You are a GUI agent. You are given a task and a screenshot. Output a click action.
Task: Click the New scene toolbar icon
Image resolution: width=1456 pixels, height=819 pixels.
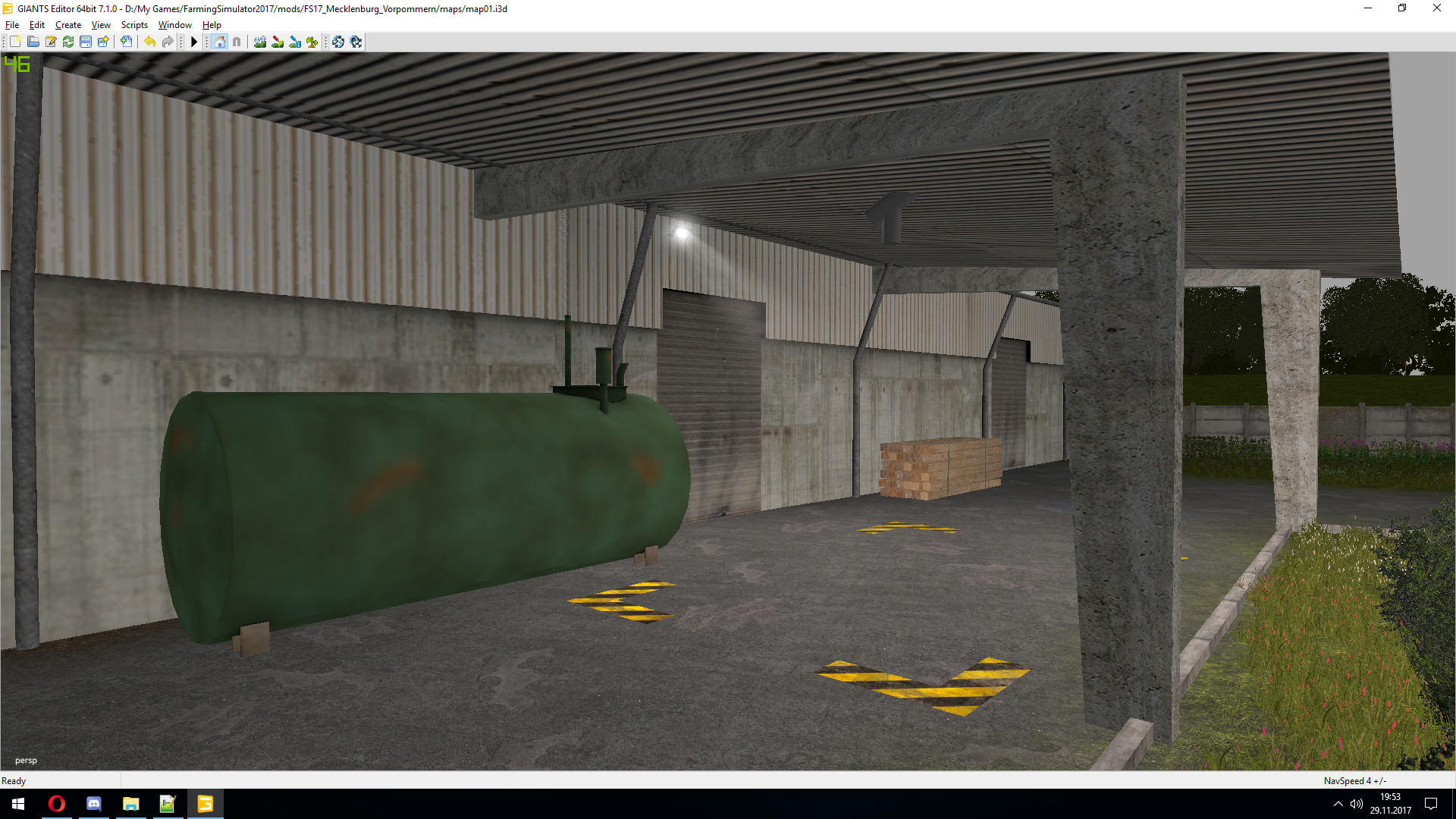(15, 42)
